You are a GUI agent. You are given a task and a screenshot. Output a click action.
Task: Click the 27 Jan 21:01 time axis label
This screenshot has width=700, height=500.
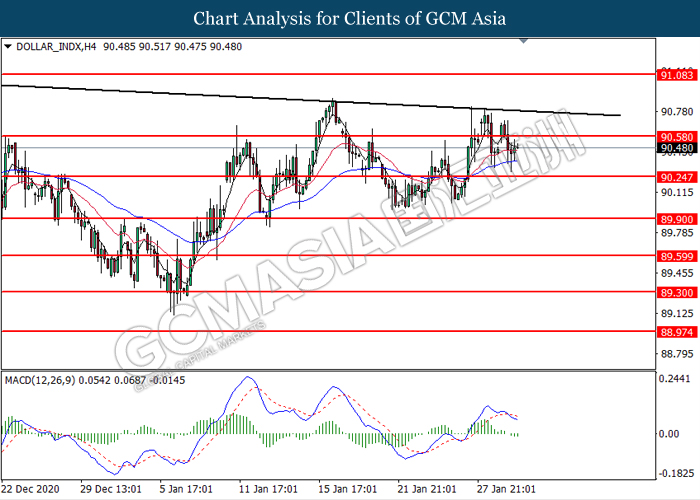pyautogui.click(x=506, y=489)
